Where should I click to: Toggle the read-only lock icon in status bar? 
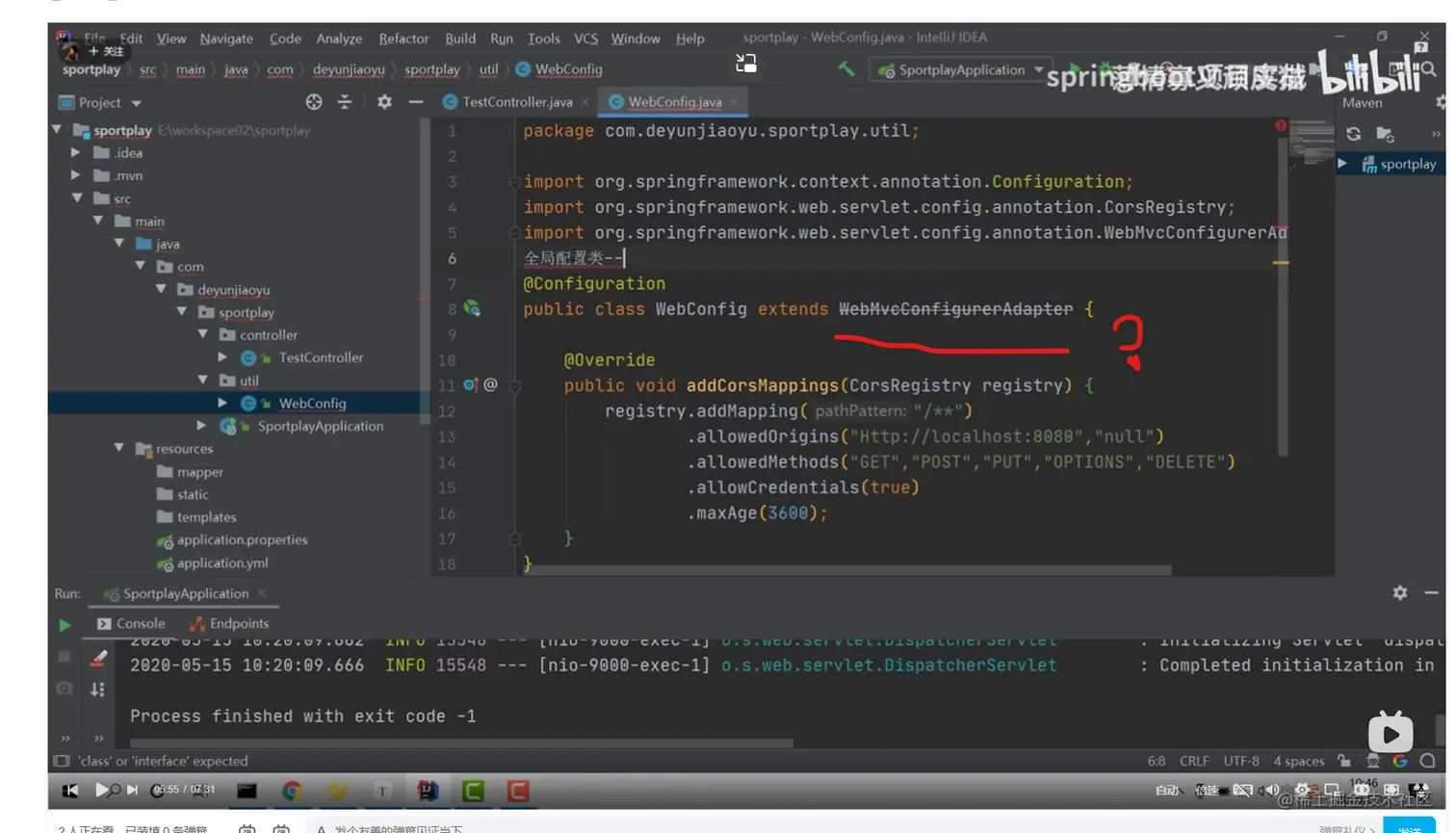click(1344, 761)
